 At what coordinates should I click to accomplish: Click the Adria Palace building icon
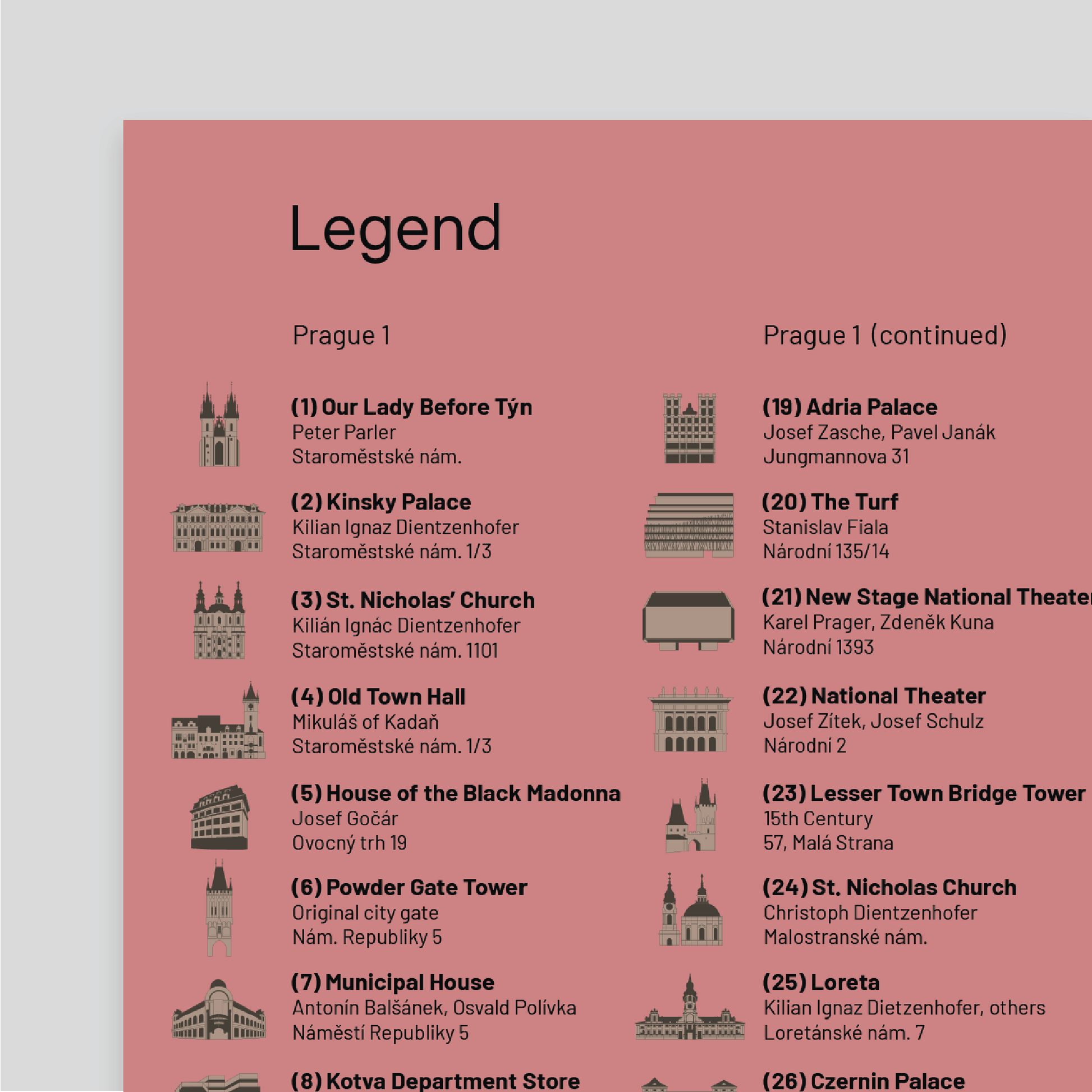[689, 428]
